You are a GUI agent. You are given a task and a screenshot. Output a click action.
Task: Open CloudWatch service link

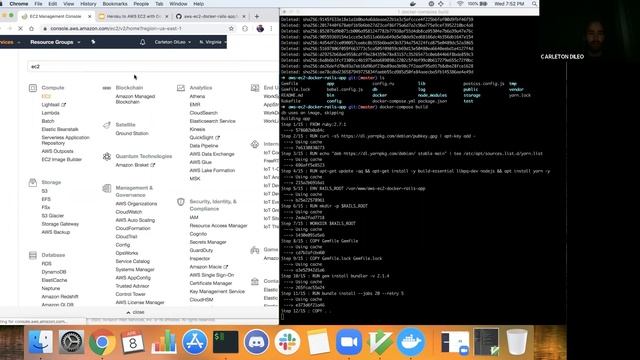pos(129,212)
